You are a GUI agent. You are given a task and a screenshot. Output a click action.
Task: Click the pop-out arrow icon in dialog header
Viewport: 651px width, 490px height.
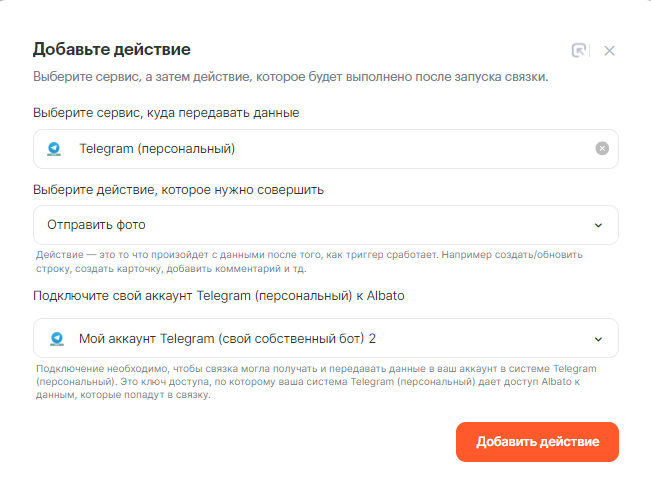coord(579,50)
